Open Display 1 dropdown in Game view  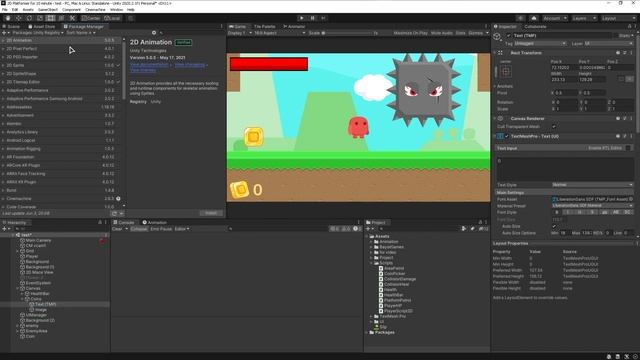(240, 33)
